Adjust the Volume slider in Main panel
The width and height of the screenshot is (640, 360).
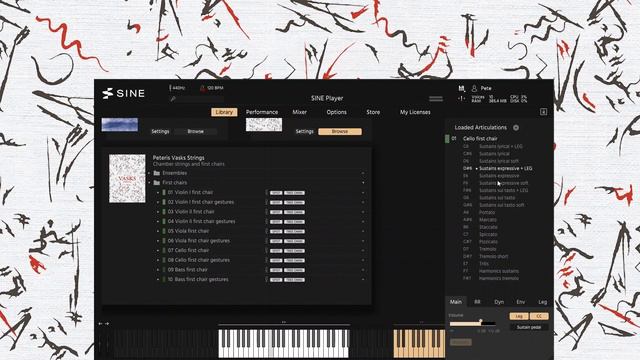coord(473,323)
